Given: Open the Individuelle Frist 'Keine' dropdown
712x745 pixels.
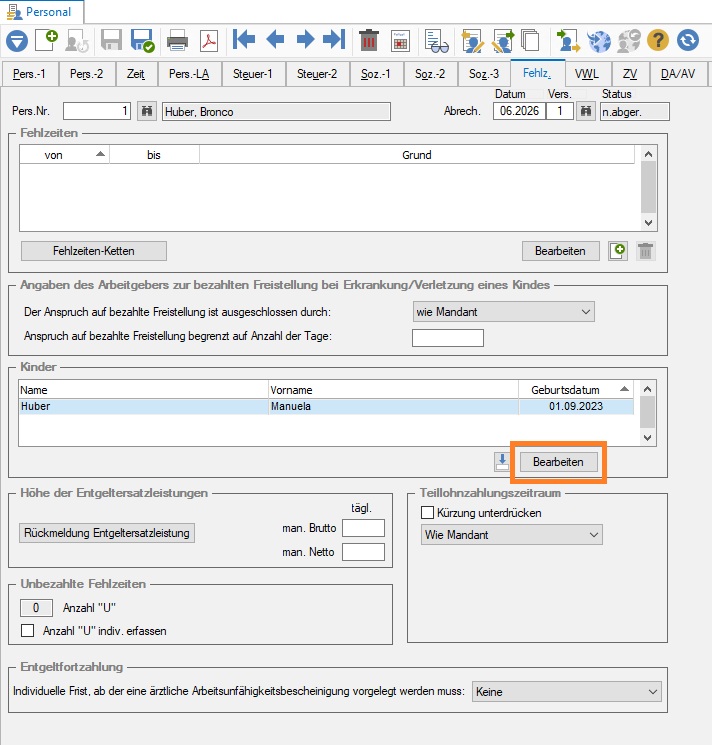Looking at the screenshot, I should tap(566, 691).
